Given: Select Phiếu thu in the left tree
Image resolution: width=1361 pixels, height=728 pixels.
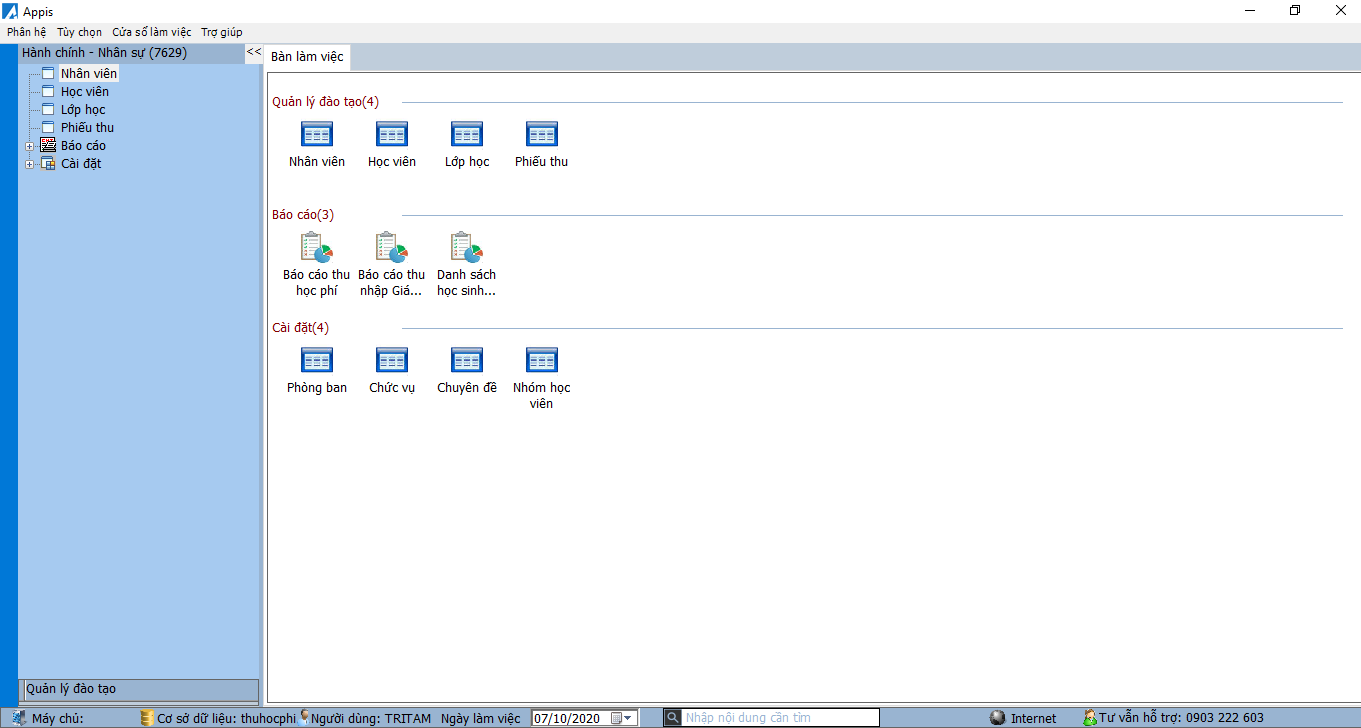Looking at the screenshot, I should point(88,127).
